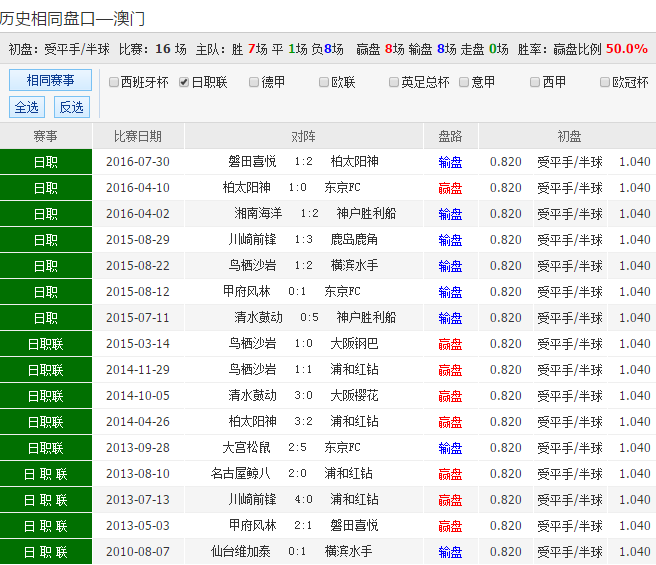Click the 历史相同盘口—澳门 heading

[x=72, y=18]
